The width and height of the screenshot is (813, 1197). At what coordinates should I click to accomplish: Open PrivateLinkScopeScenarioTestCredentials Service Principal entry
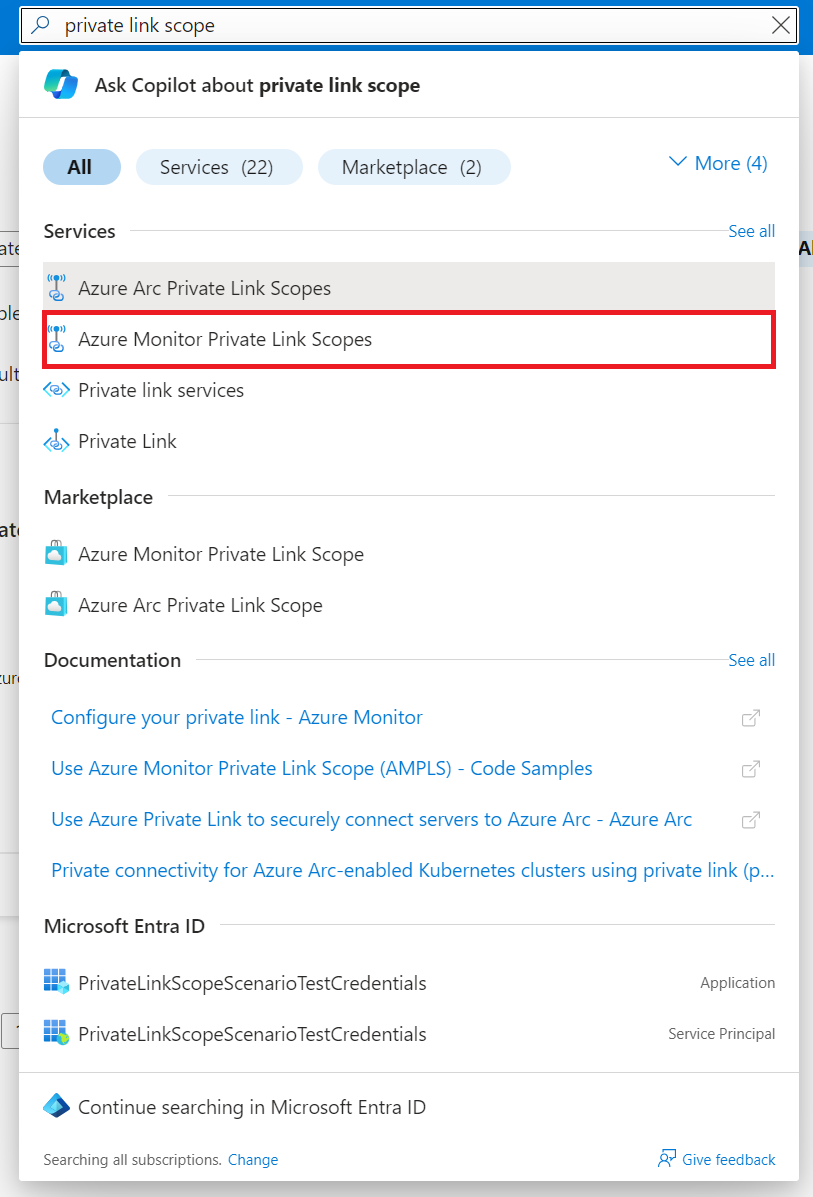pyautogui.click(x=252, y=1034)
